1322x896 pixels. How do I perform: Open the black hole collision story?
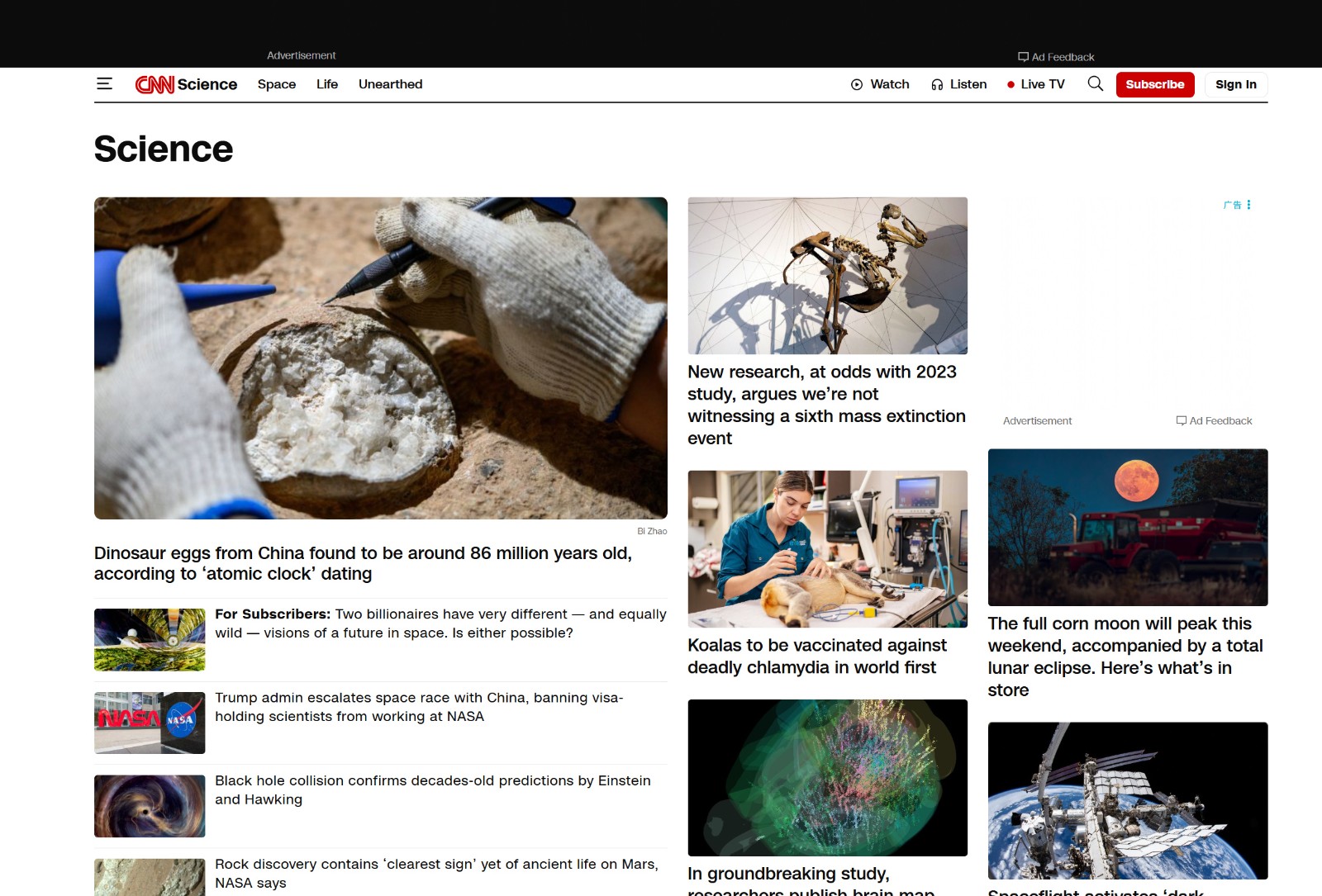tap(432, 789)
